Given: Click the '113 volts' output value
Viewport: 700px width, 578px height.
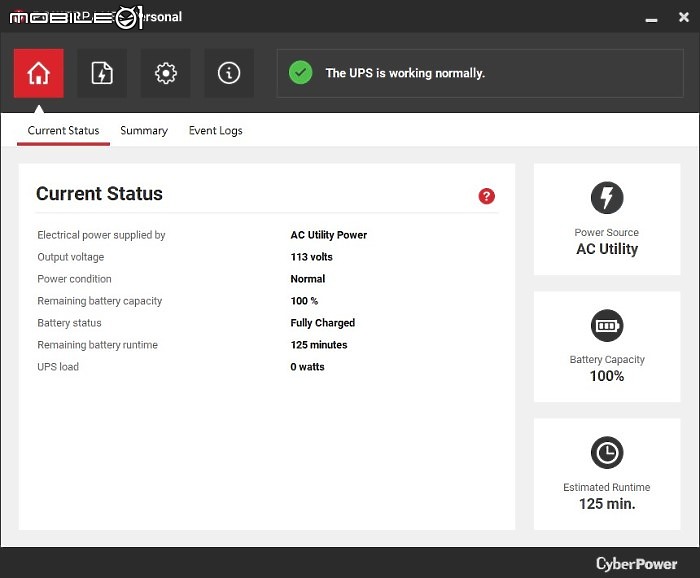Looking at the screenshot, I should (312, 257).
